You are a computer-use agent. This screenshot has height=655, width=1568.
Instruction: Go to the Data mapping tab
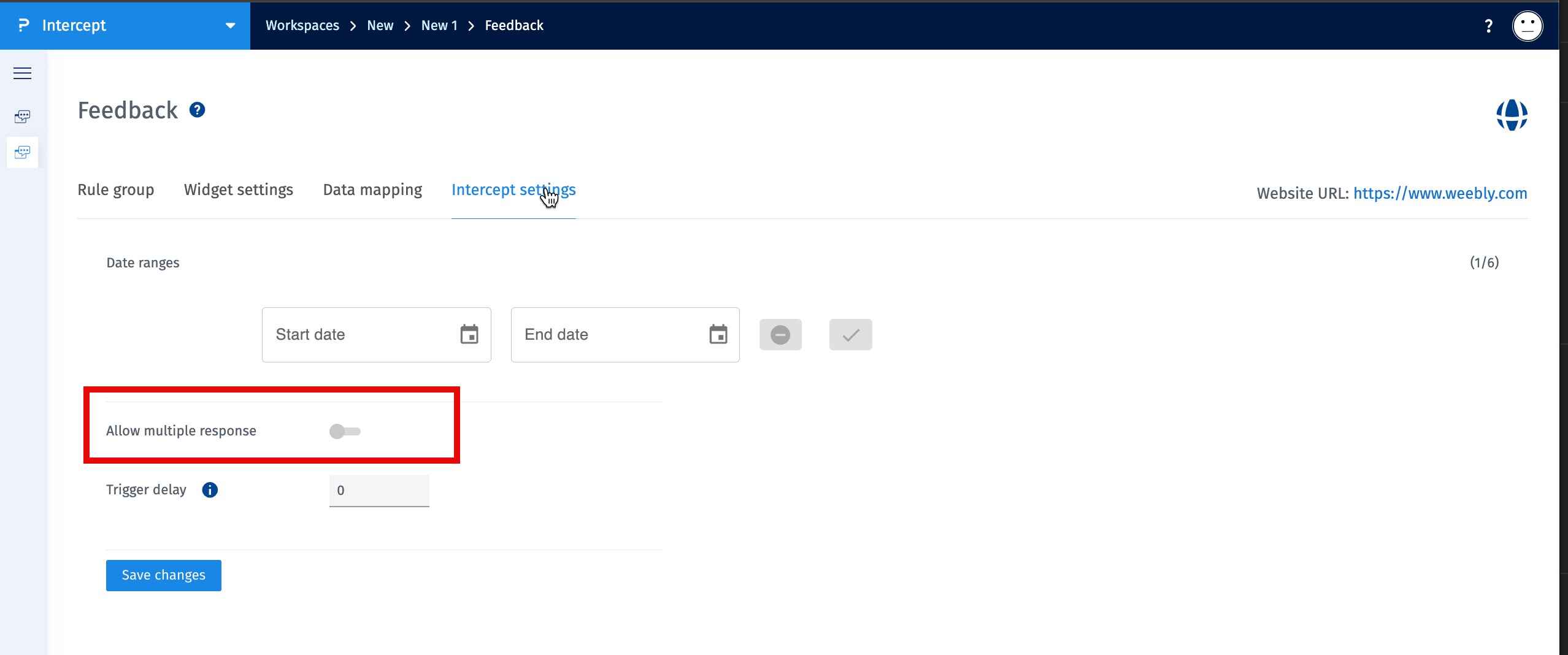pyautogui.click(x=372, y=190)
